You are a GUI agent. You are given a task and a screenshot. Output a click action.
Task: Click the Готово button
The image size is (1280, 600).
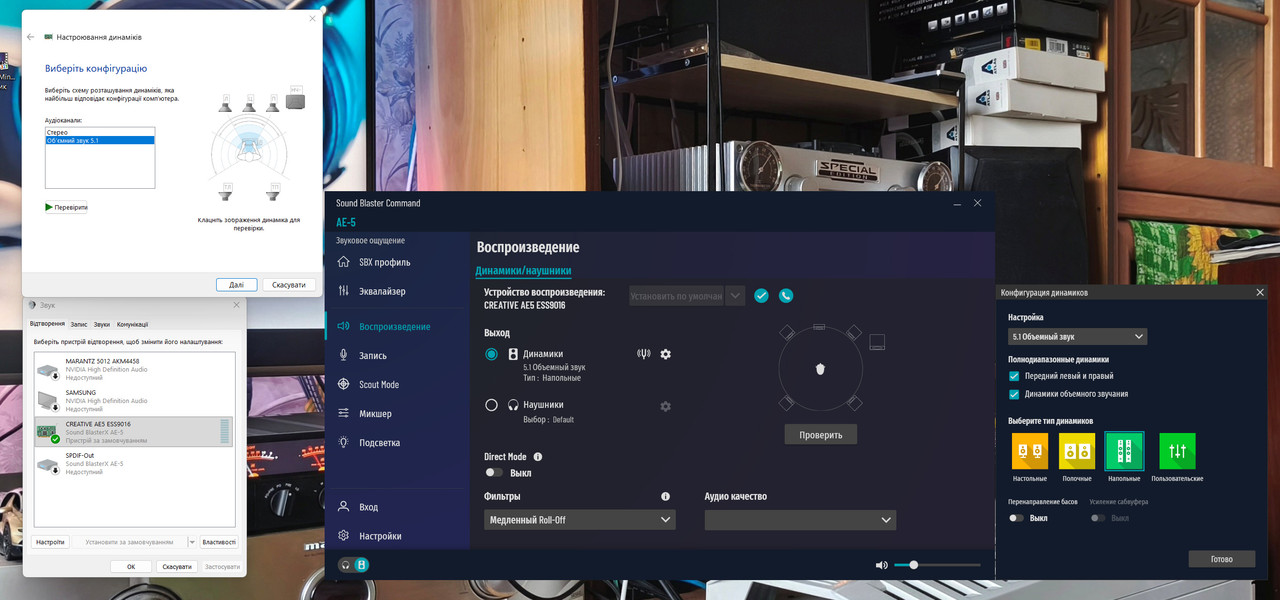(x=1221, y=559)
